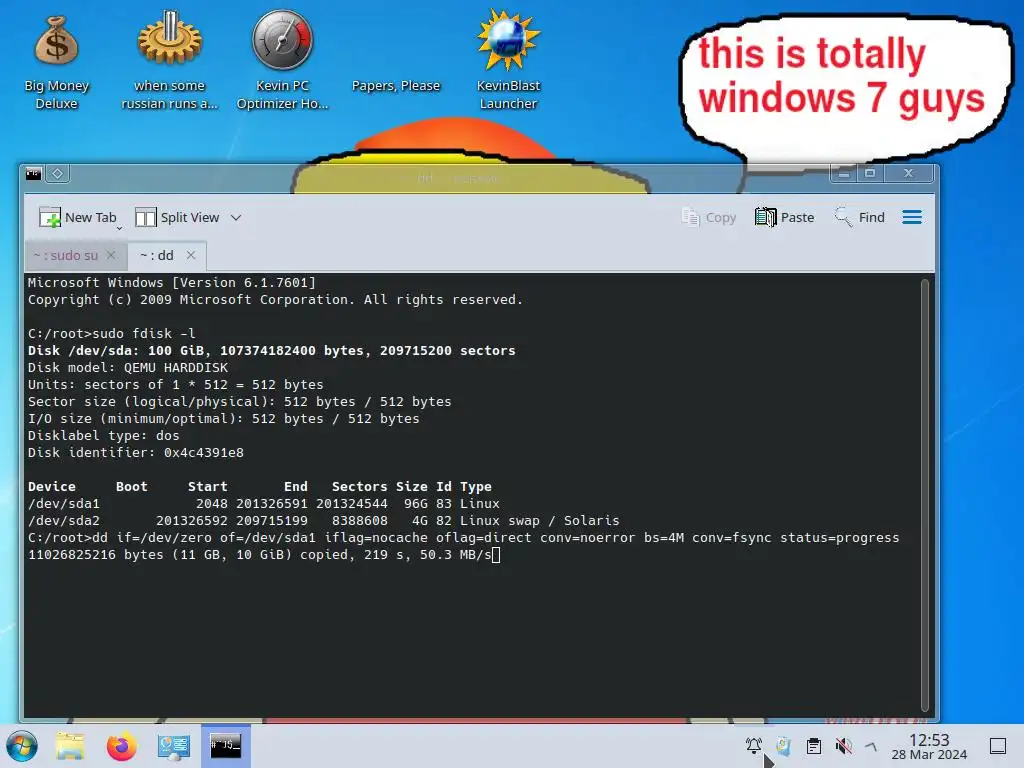Click the Split View button

point(178,217)
